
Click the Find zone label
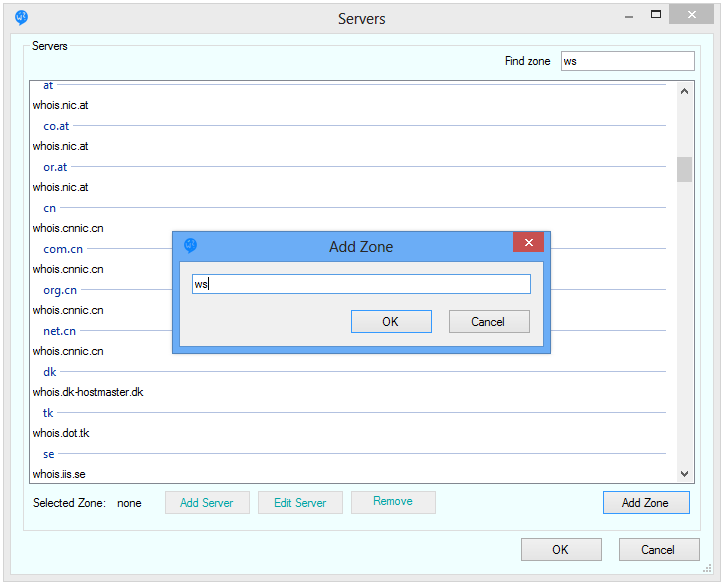pos(527,61)
